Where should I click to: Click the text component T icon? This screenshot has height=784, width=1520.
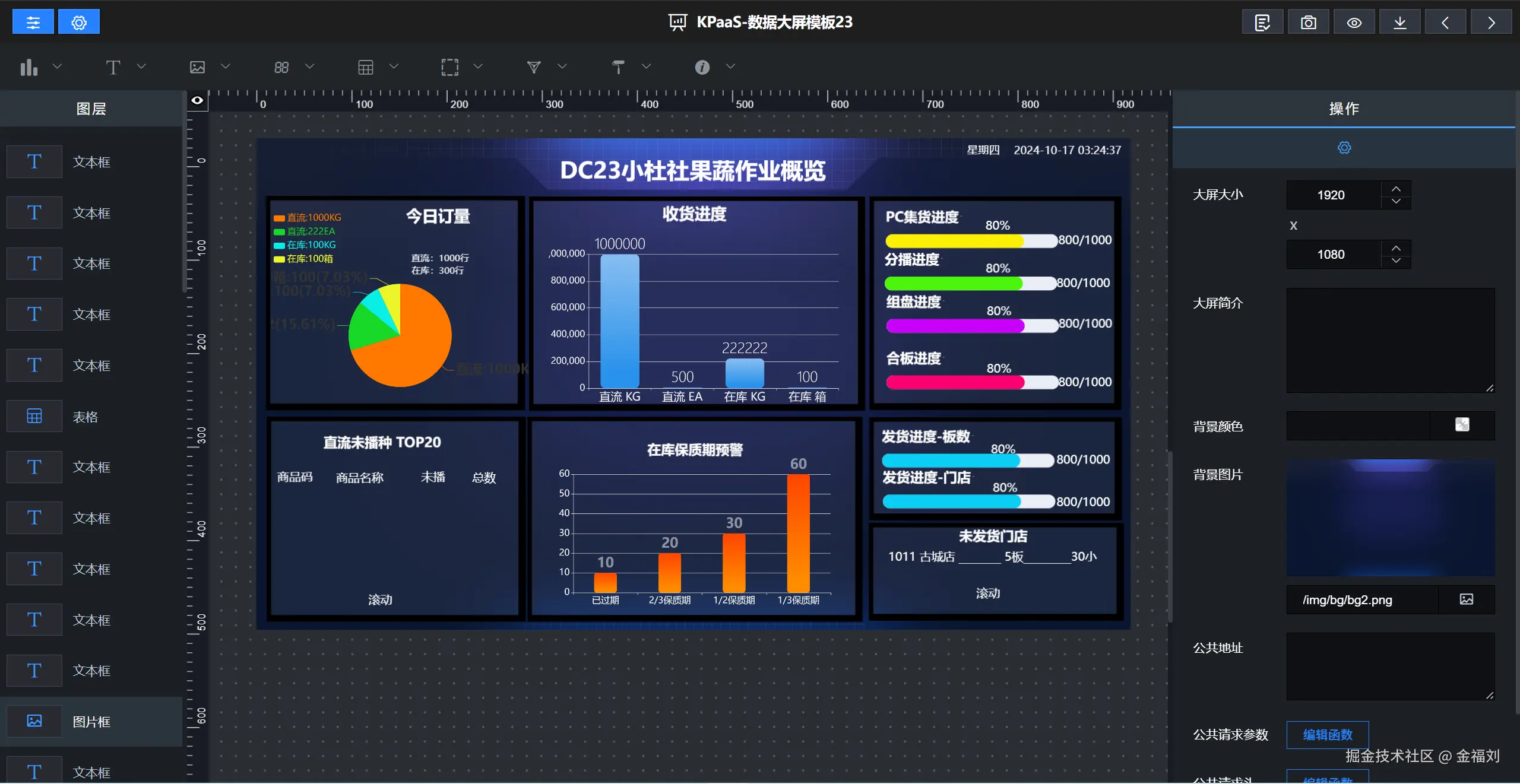point(113,67)
